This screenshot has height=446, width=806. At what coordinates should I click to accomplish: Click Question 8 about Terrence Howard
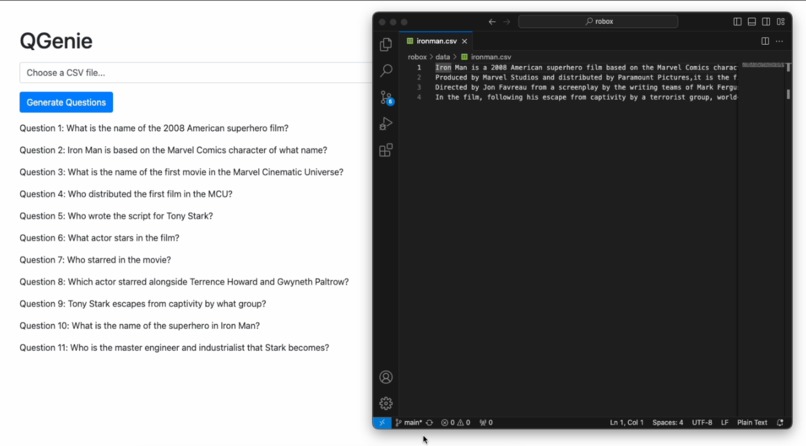tap(184, 282)
